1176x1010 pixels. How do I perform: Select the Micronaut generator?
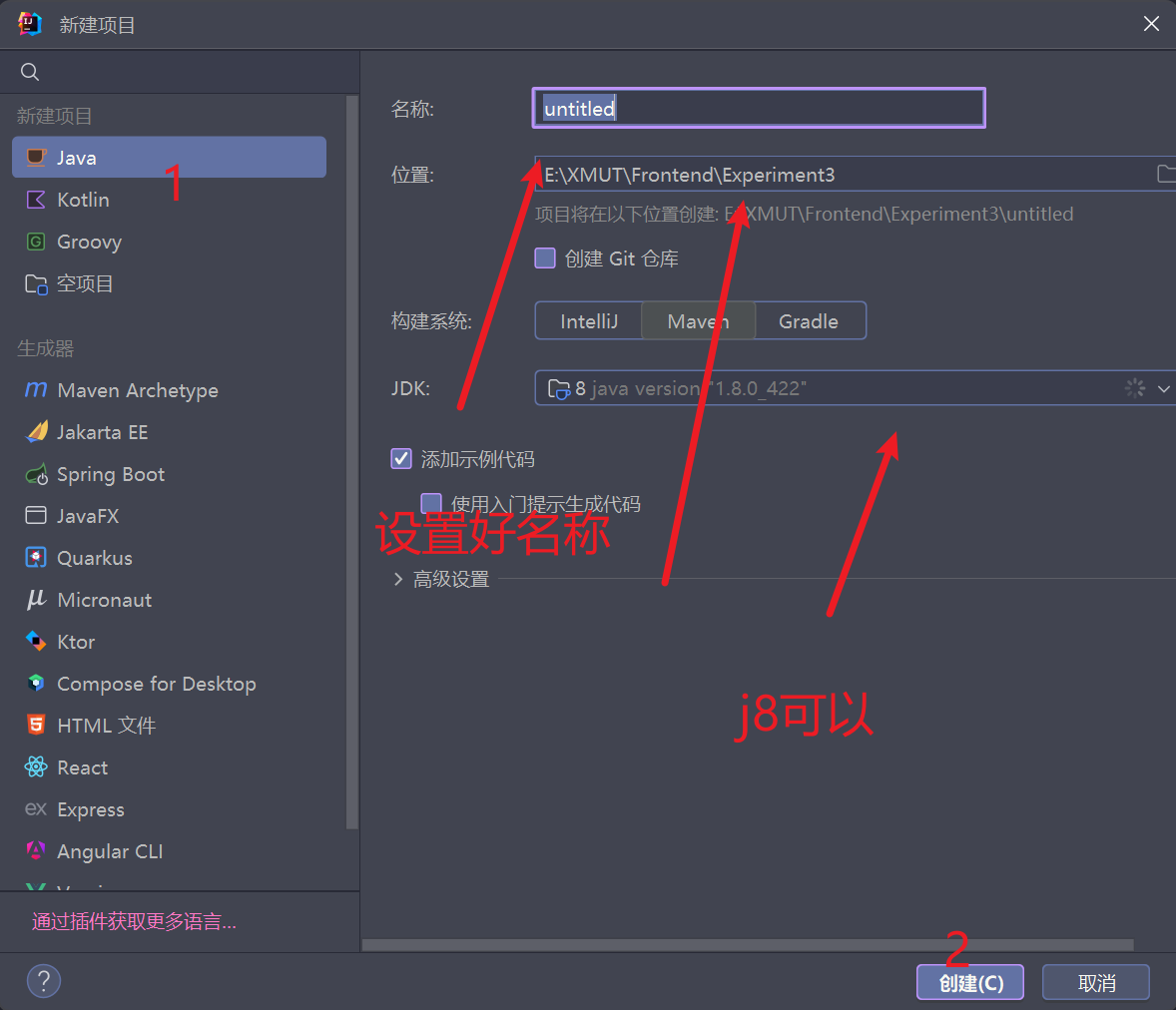tap(169, 600)
